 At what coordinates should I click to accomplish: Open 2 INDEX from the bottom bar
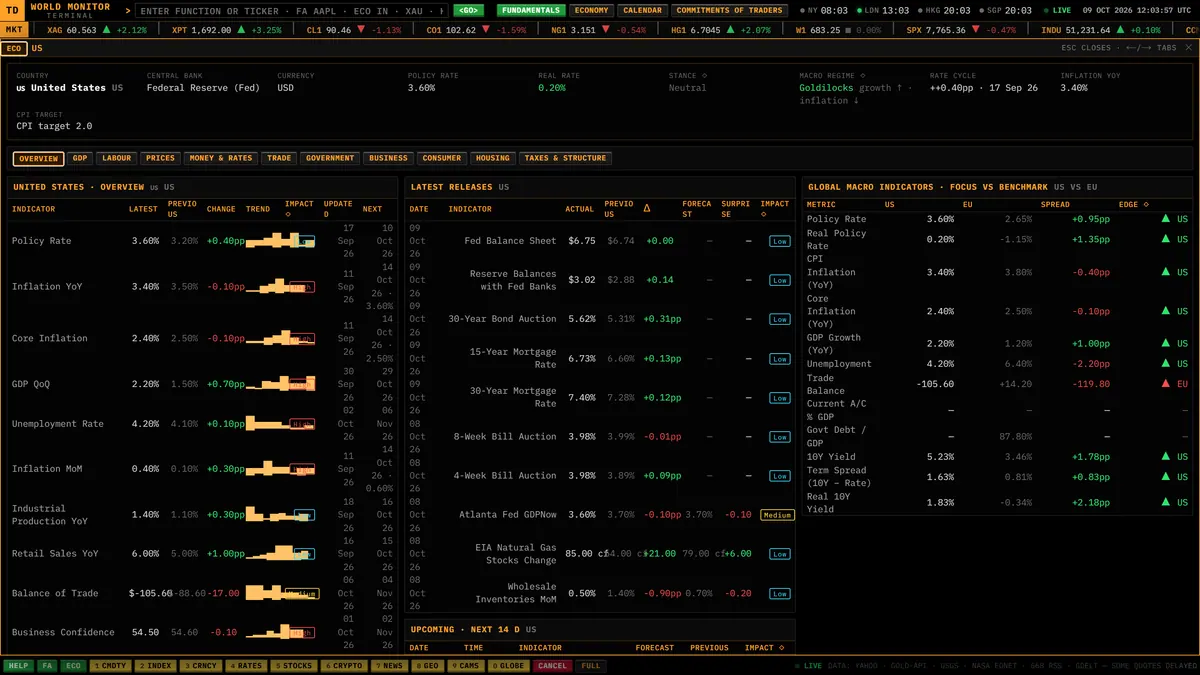pos(155,665)
